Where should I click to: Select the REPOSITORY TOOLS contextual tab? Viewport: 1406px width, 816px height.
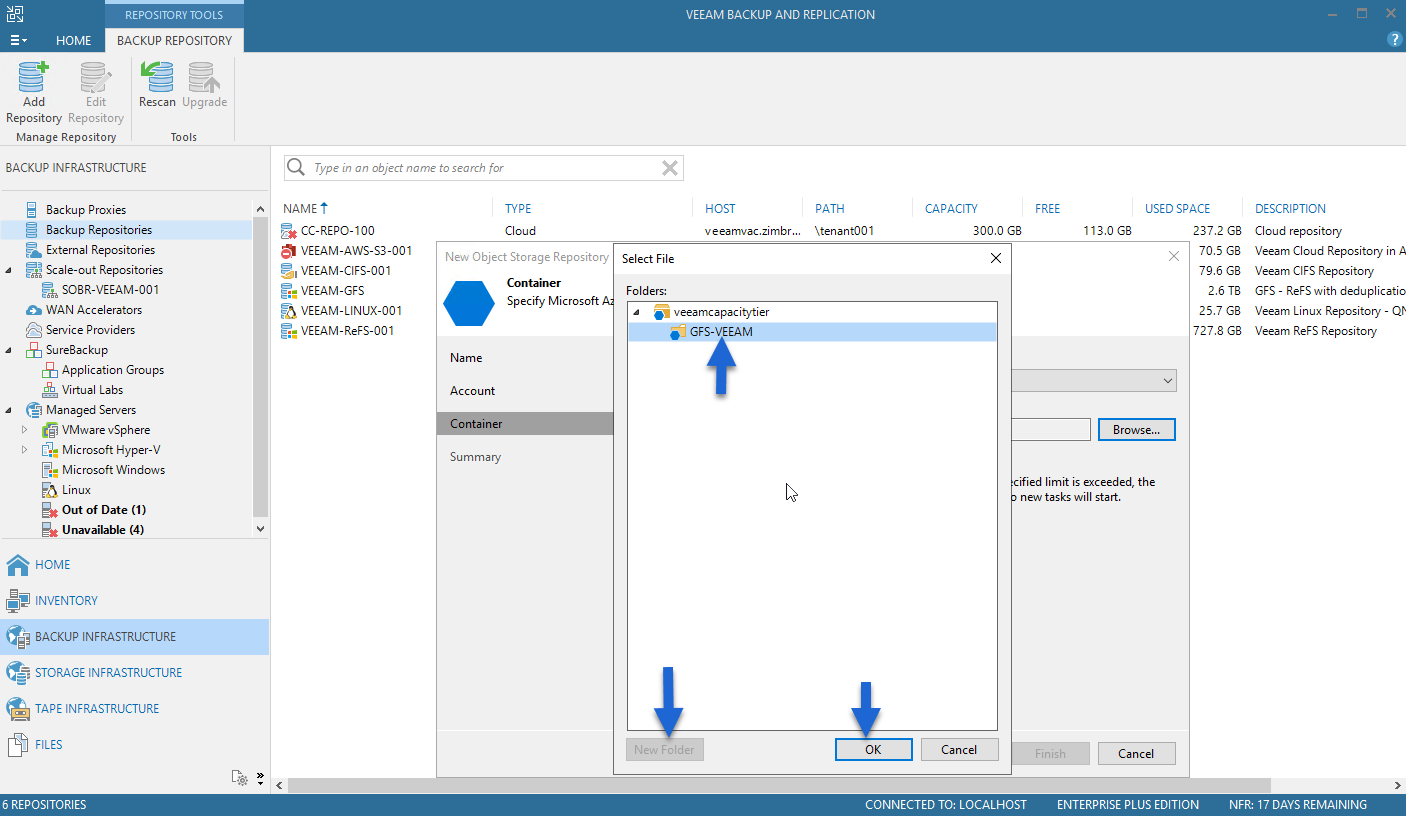174,15
